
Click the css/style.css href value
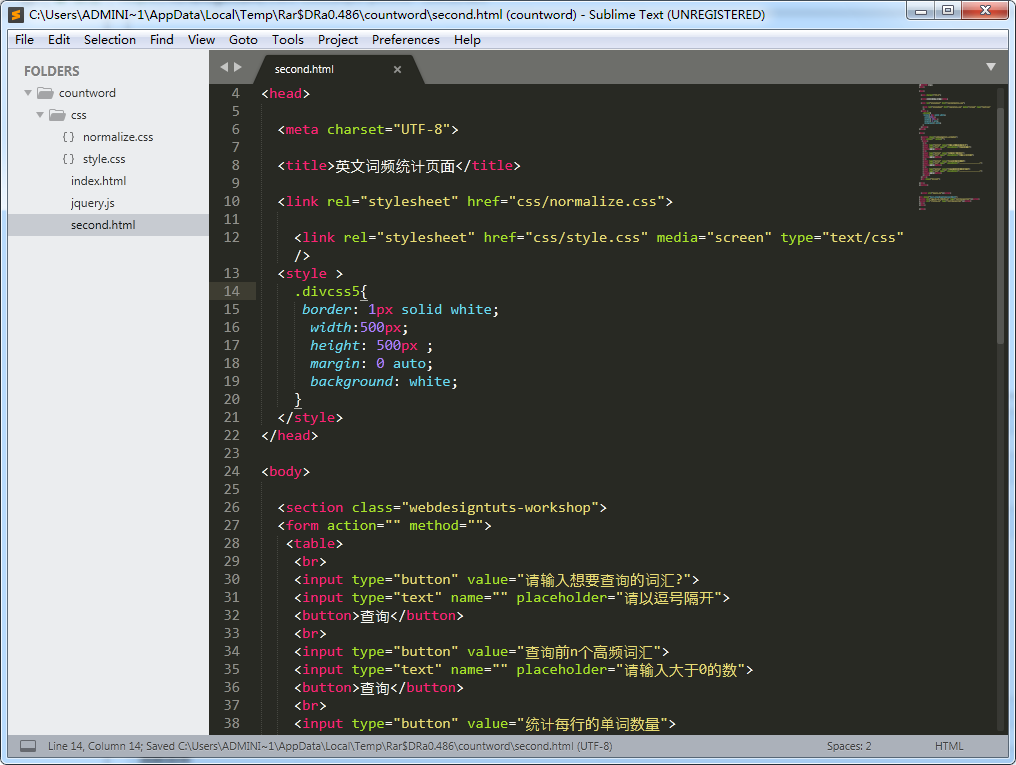coord(586,238)
